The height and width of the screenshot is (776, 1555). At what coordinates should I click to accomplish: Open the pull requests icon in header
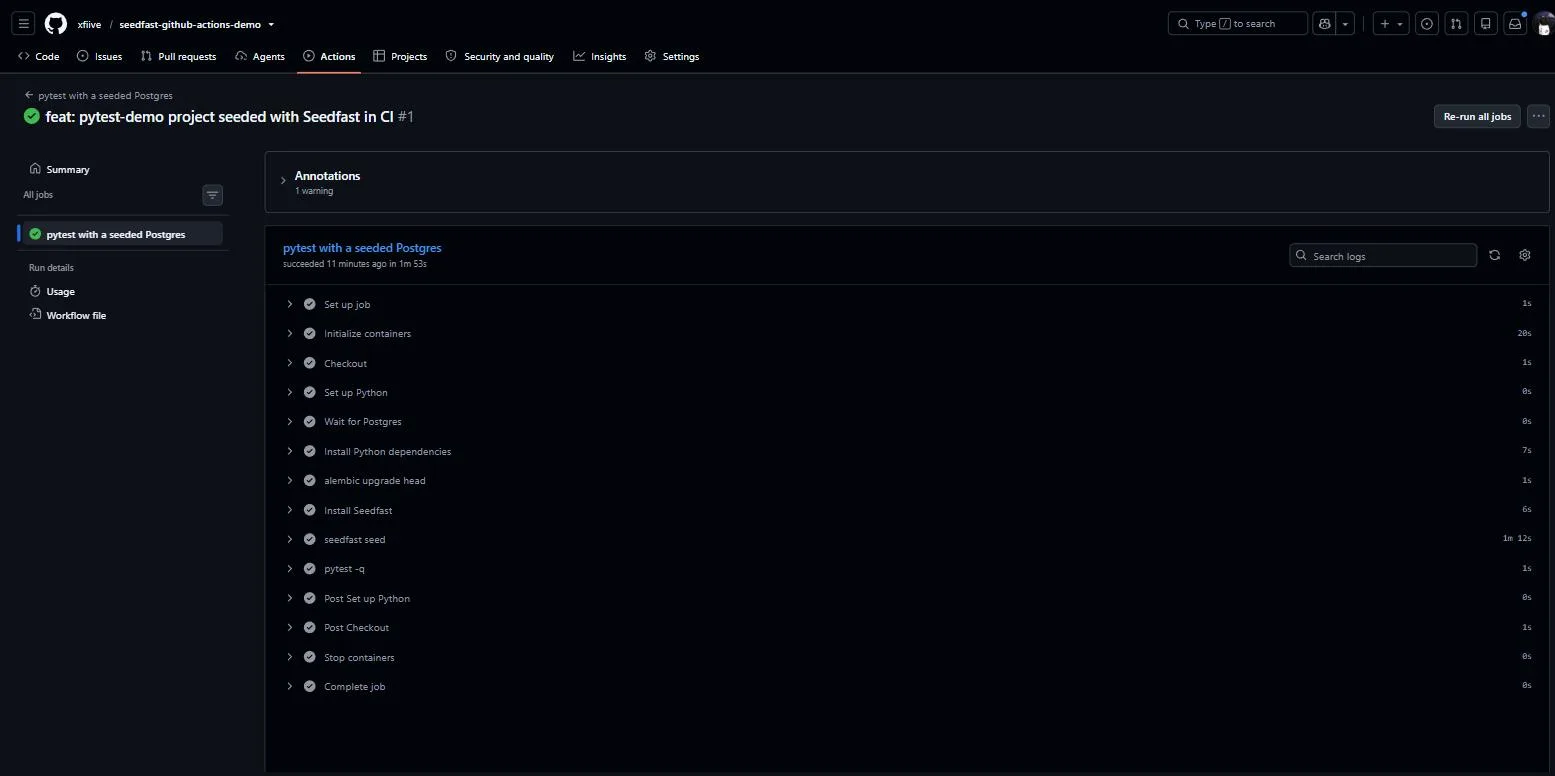point(1456,24)
